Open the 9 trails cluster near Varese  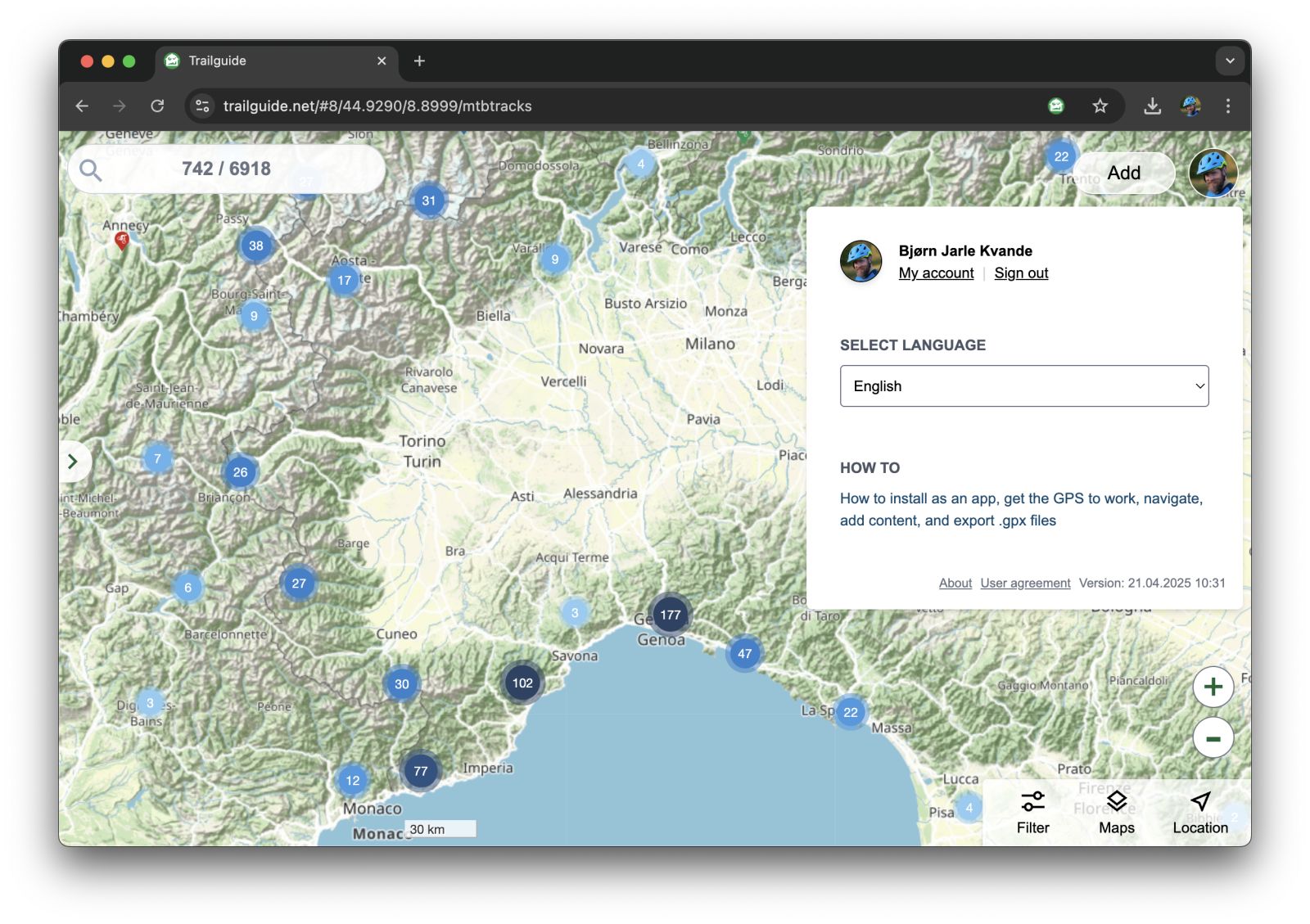click(554, 259)
